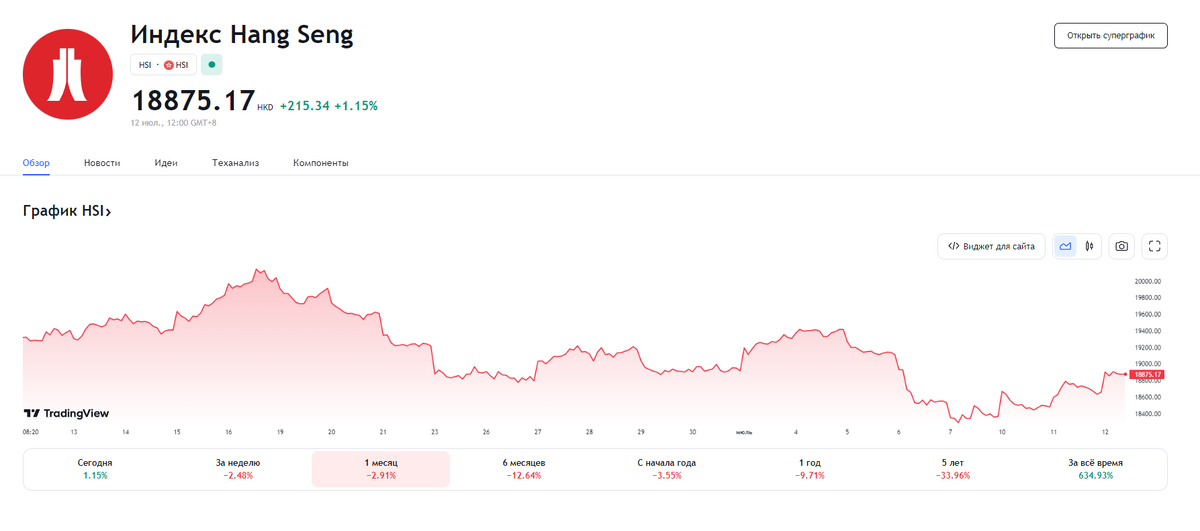The image size is (1200, 531).
Task: Click 'Виджет для сайта' button
Action: 992,246
